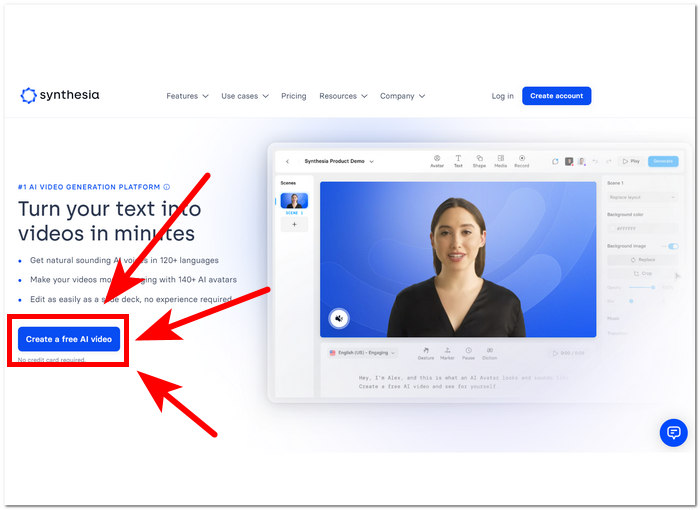700x510 pixels.
Task: Click the "Scenes" panel heading
Action: (288, 183)
